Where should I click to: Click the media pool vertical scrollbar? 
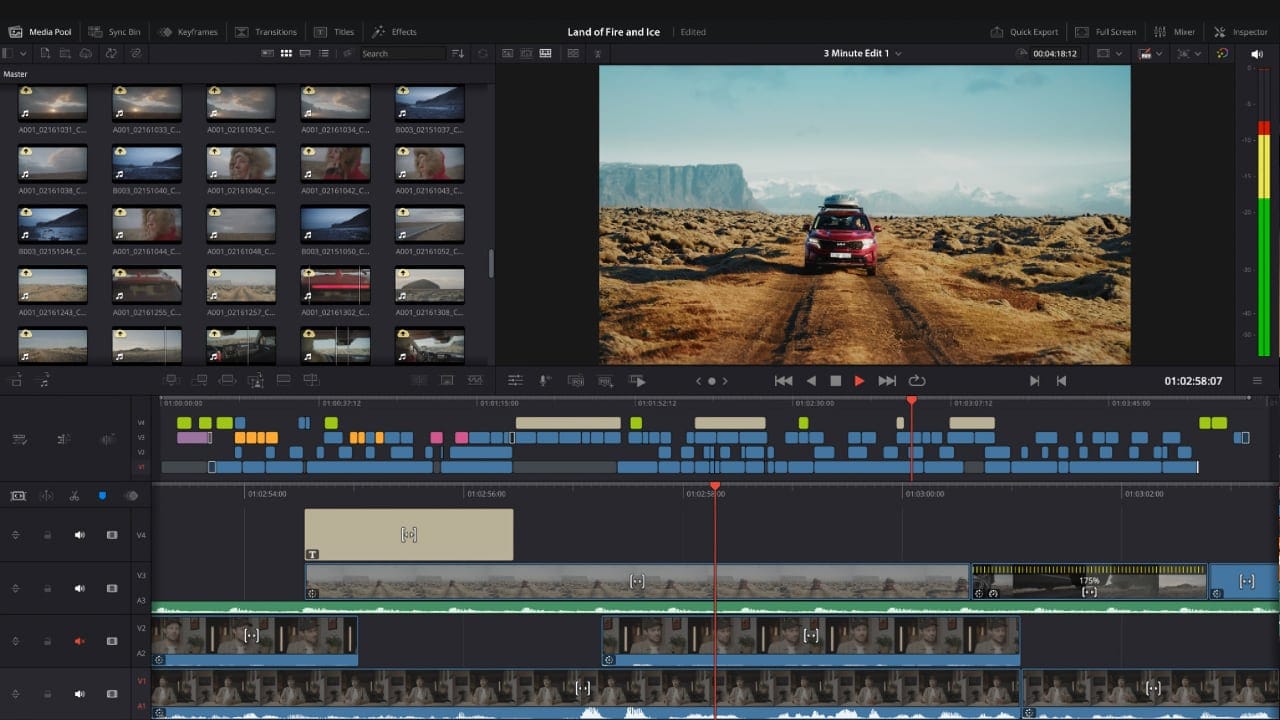pyautogui.click(x=490, y=263)
